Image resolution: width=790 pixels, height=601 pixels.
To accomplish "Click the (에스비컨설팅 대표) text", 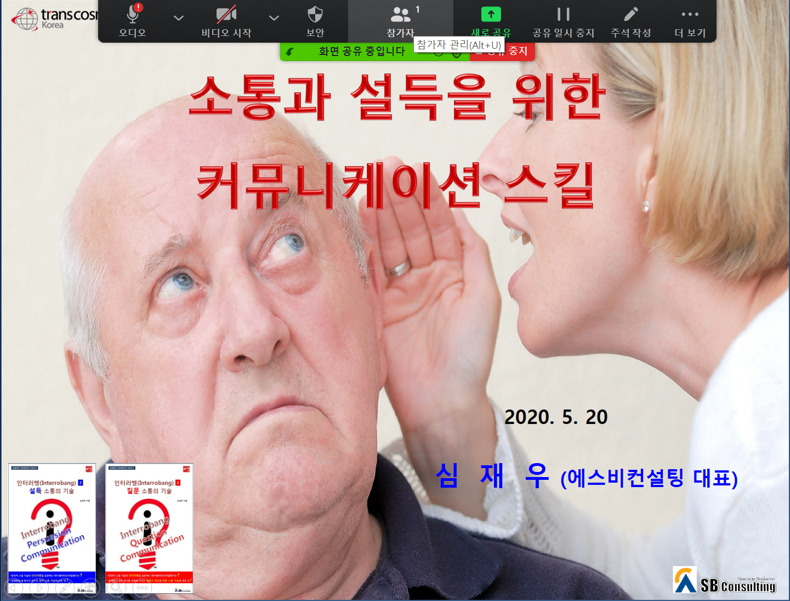I will coord(649,478).
